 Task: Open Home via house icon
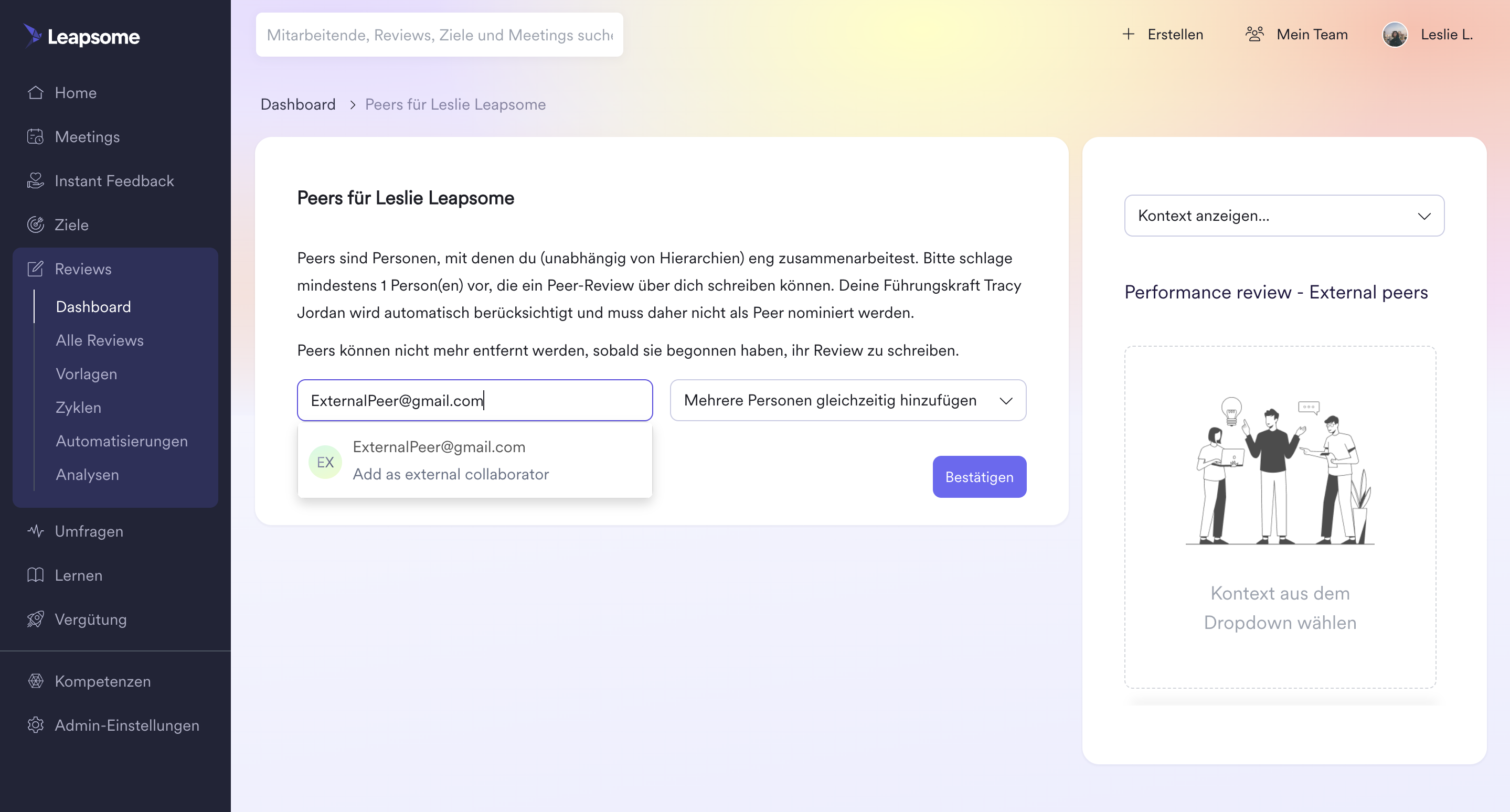click(35, 92)
